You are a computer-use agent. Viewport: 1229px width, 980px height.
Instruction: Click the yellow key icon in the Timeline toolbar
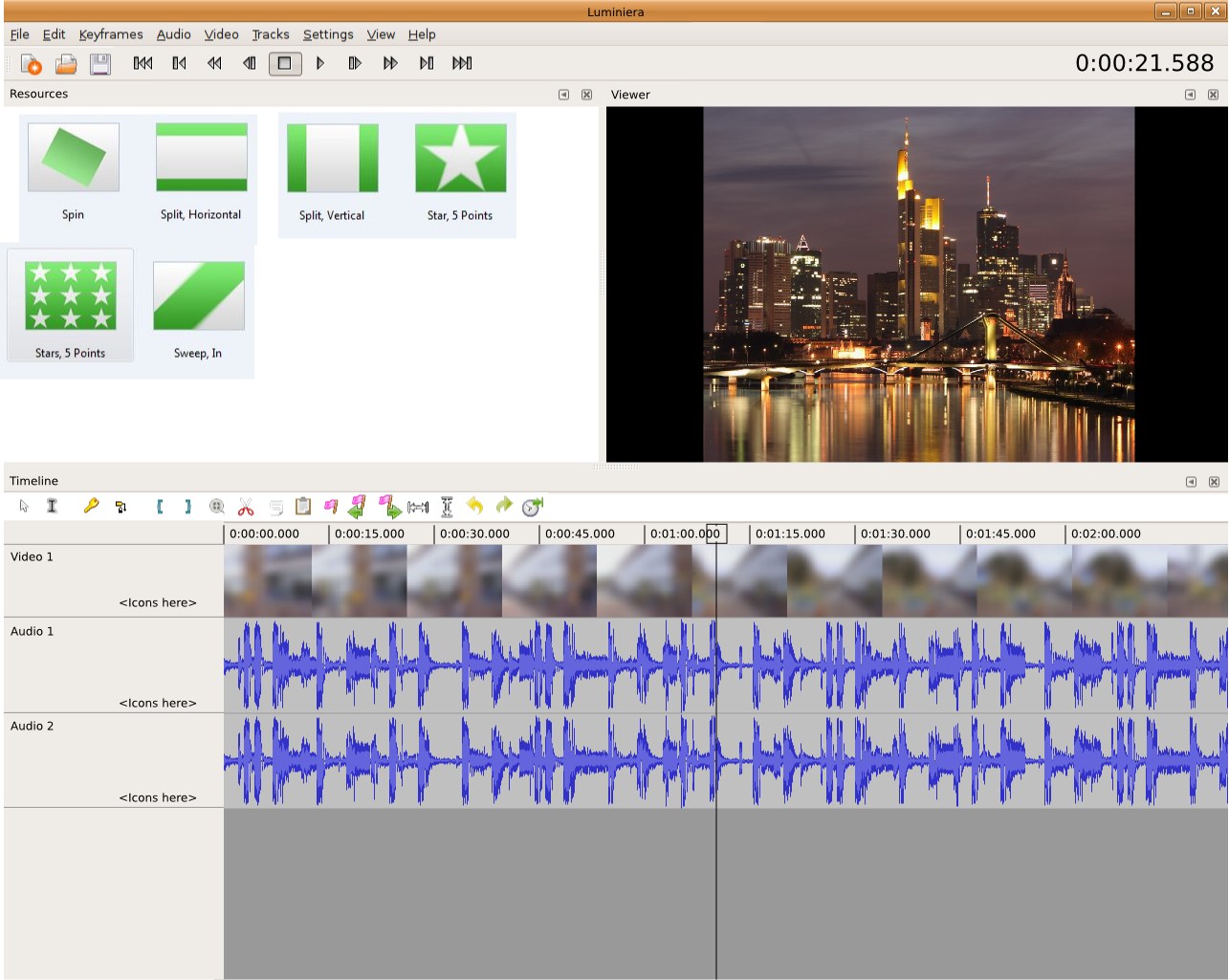(x=91, y=507)
